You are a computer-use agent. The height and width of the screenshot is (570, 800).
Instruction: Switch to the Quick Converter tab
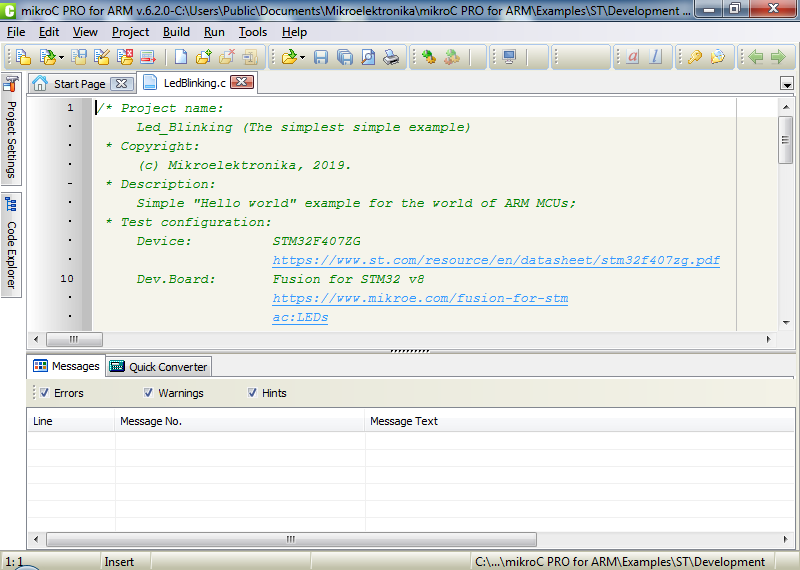click(x=159, y=367)
